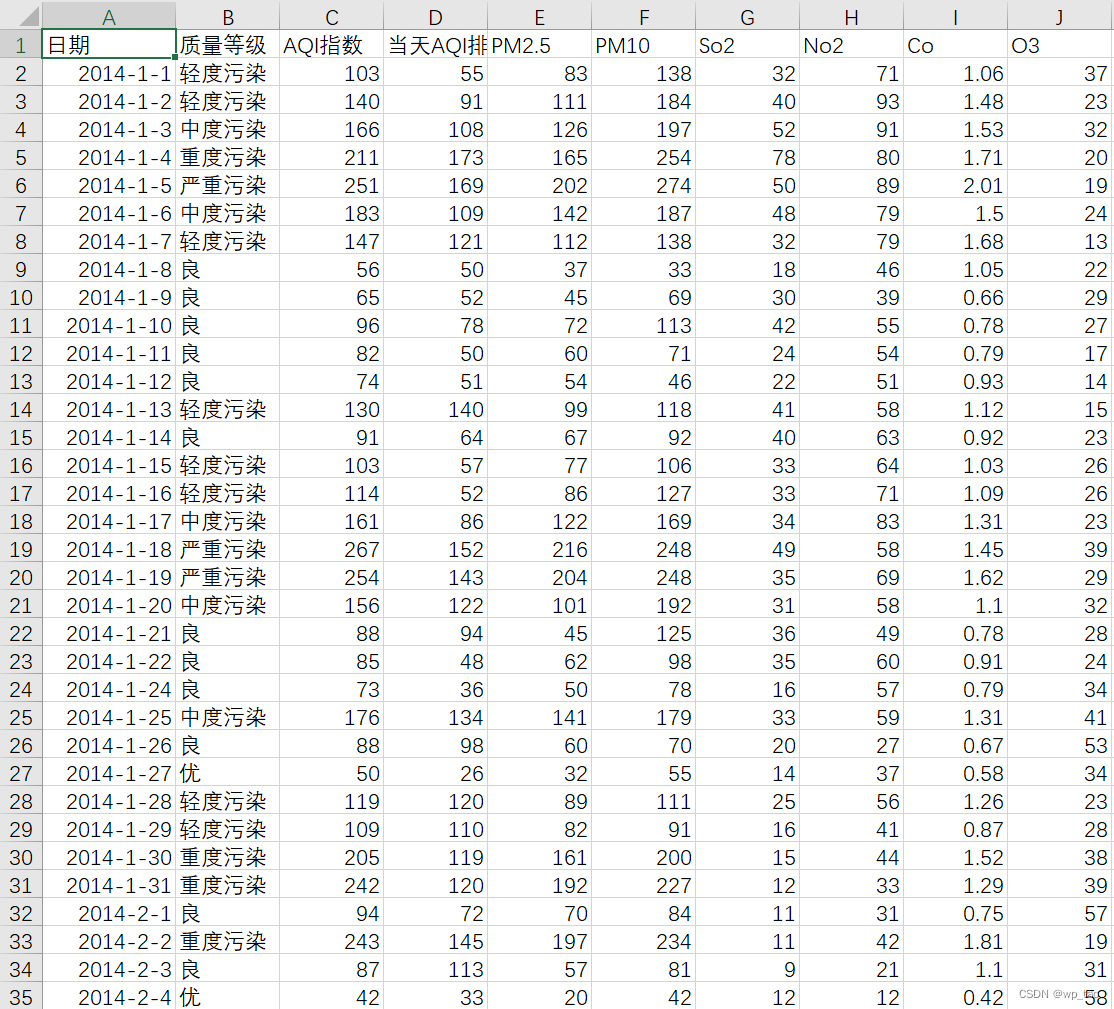Viewport: 1114px width, 1009px height.
Task: Click AQI value 42 in row 35
Action: pos(331,997)
